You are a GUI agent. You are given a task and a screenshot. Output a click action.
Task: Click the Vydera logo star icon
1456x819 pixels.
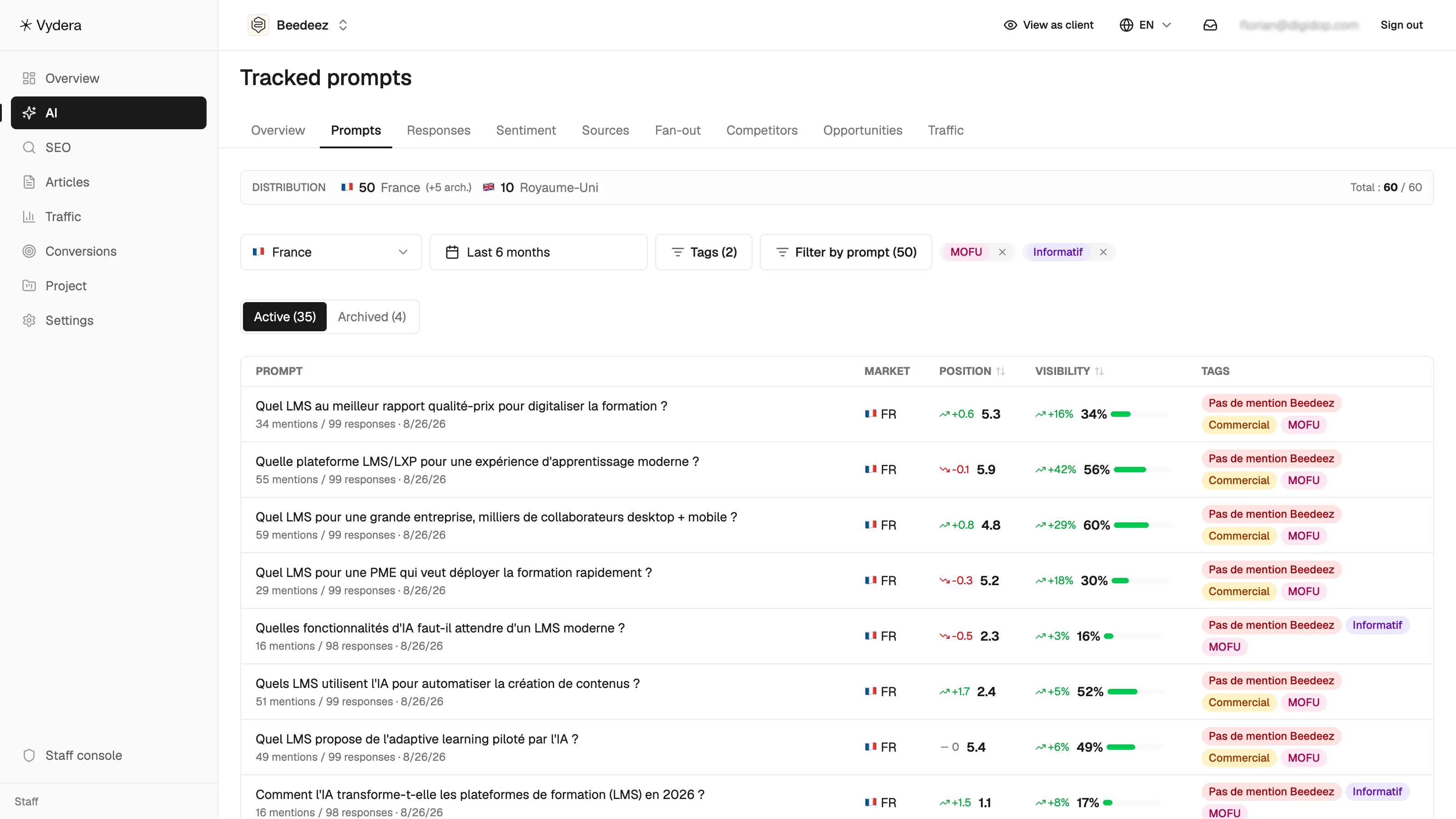click(25, 25)
